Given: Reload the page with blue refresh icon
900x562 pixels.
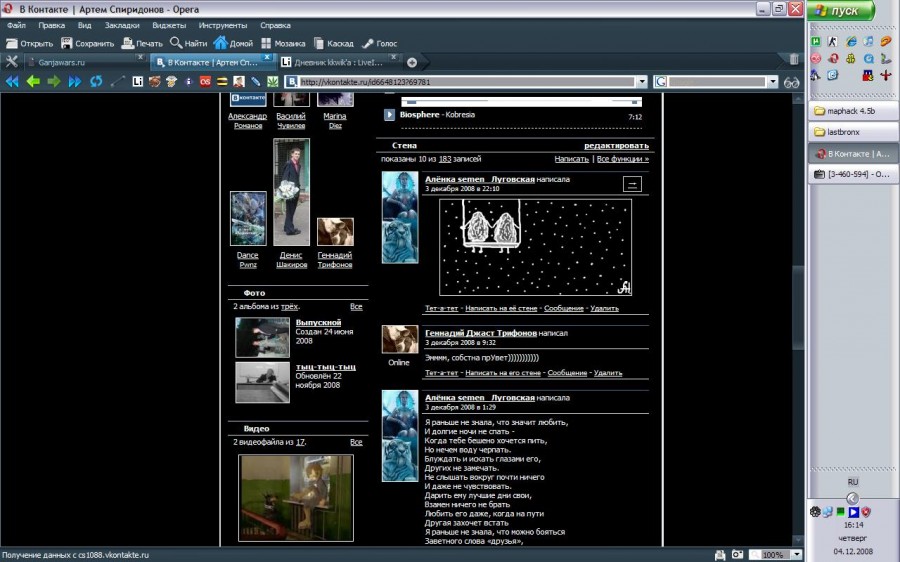Looking at the screenshot, I should click(x=96, y=82).
